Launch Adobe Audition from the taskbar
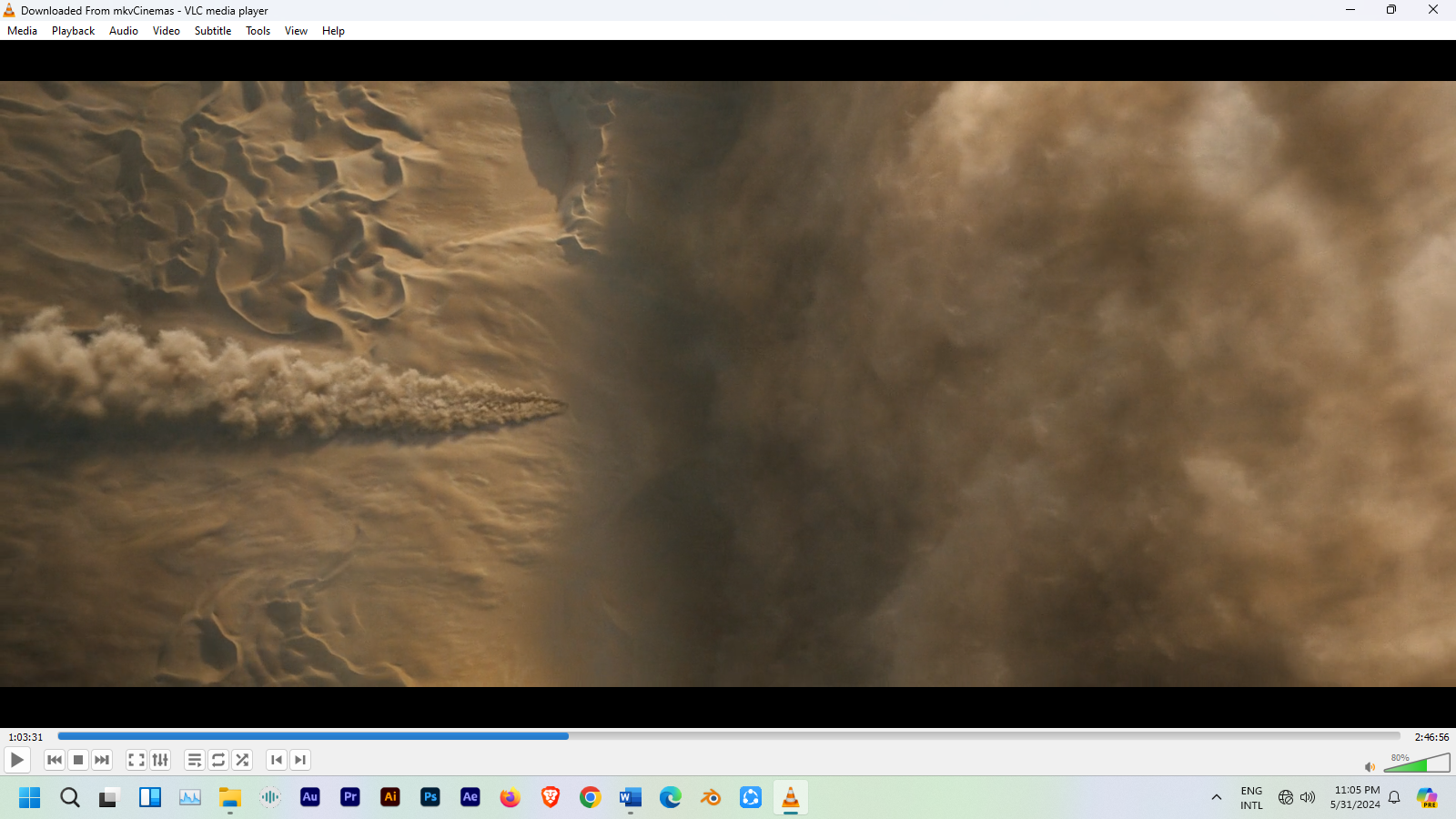1456x819 pixels. 310,797
